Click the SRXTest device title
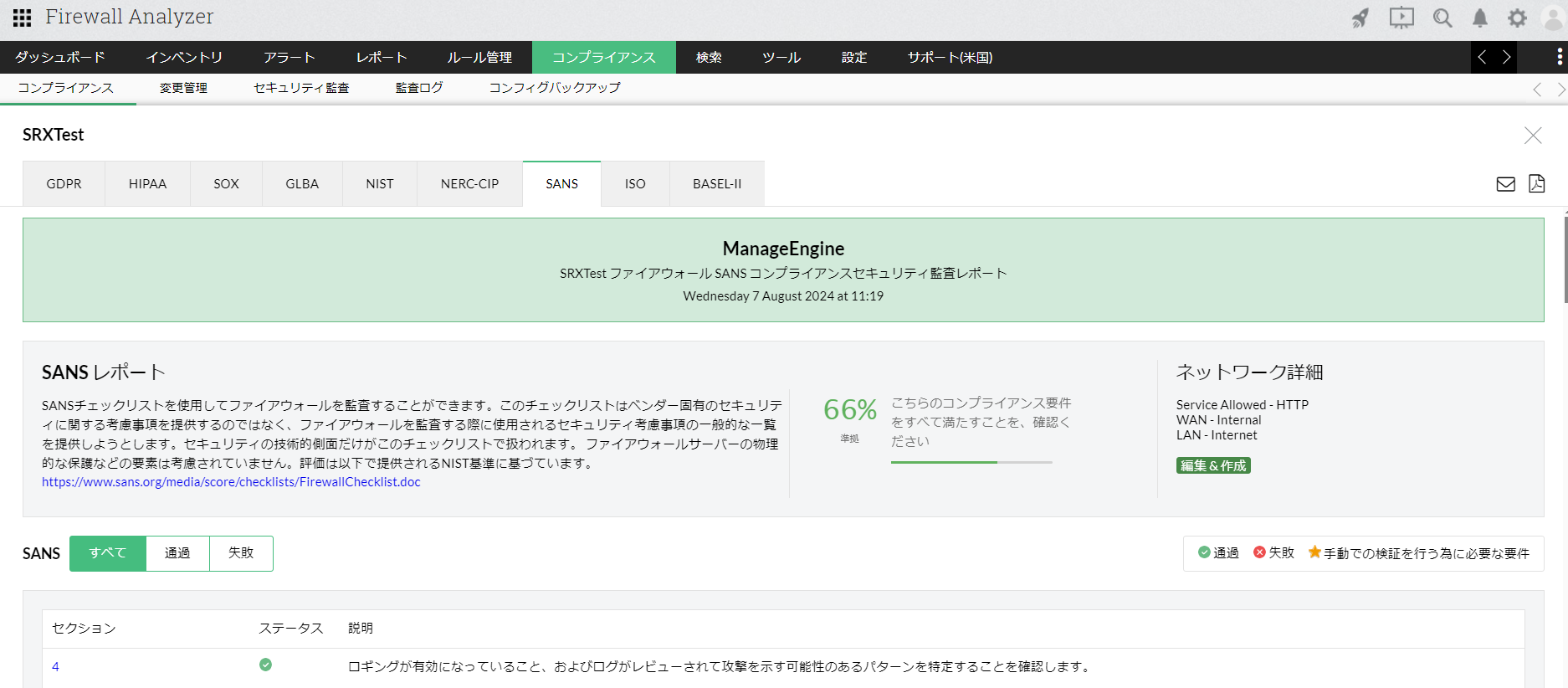1568x688 pixels. [54, 135]
